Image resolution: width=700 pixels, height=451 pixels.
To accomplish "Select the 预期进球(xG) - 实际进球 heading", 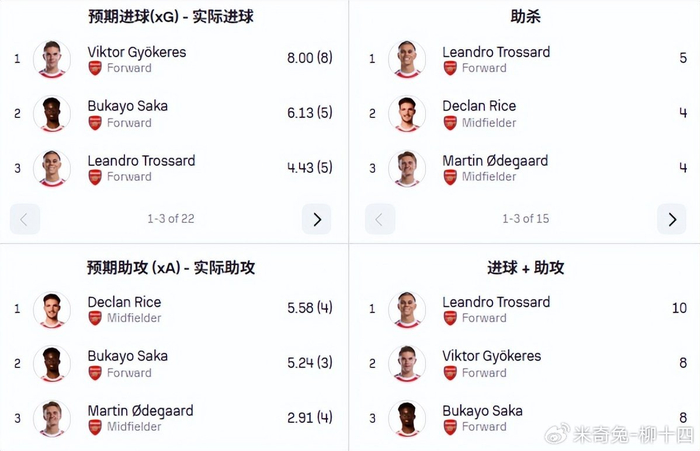I will pyautogui.click(x=170, y=17).
